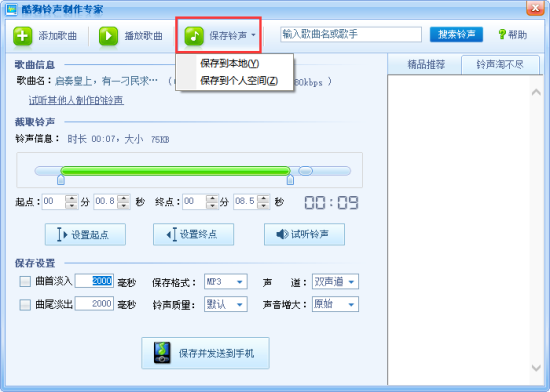Click the 添加歌曲 text label
550x392 pixels.
(x=58, y=36)
